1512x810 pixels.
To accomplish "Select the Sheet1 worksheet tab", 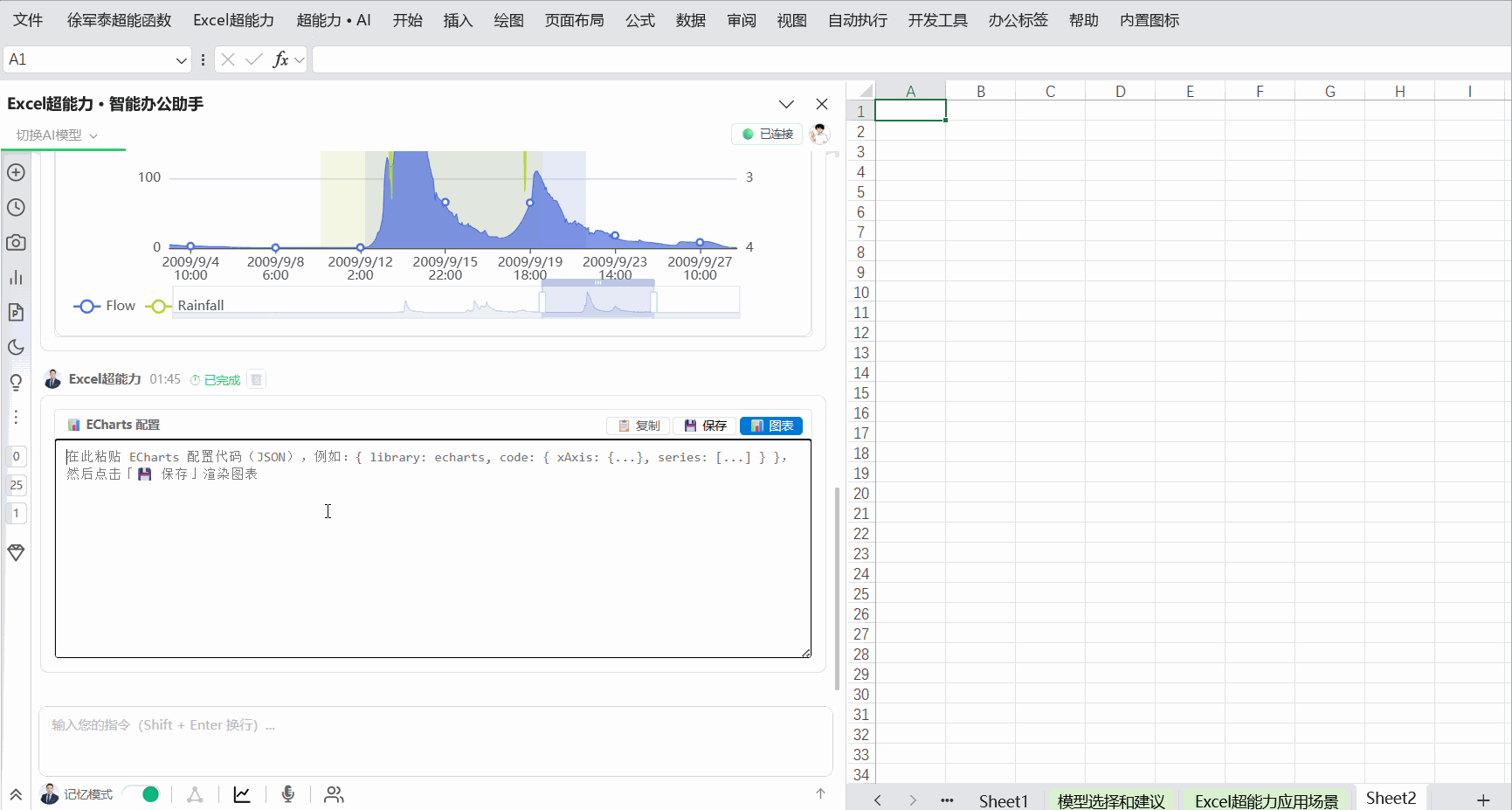I will [1004, 800].
